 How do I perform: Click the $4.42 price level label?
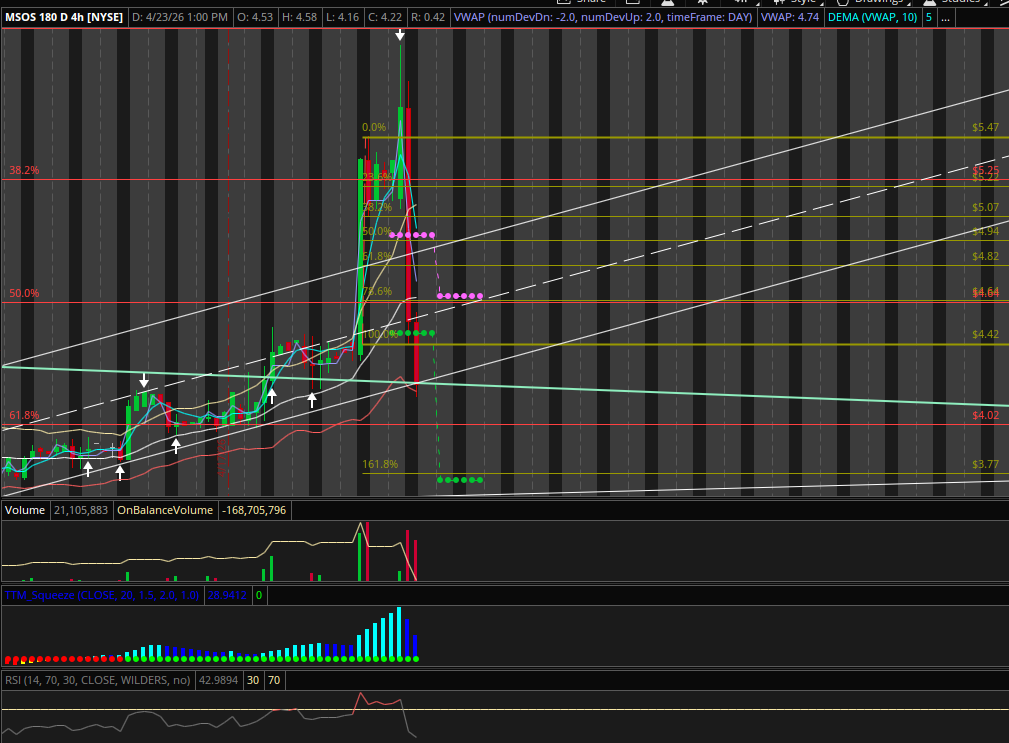[985, 334]
